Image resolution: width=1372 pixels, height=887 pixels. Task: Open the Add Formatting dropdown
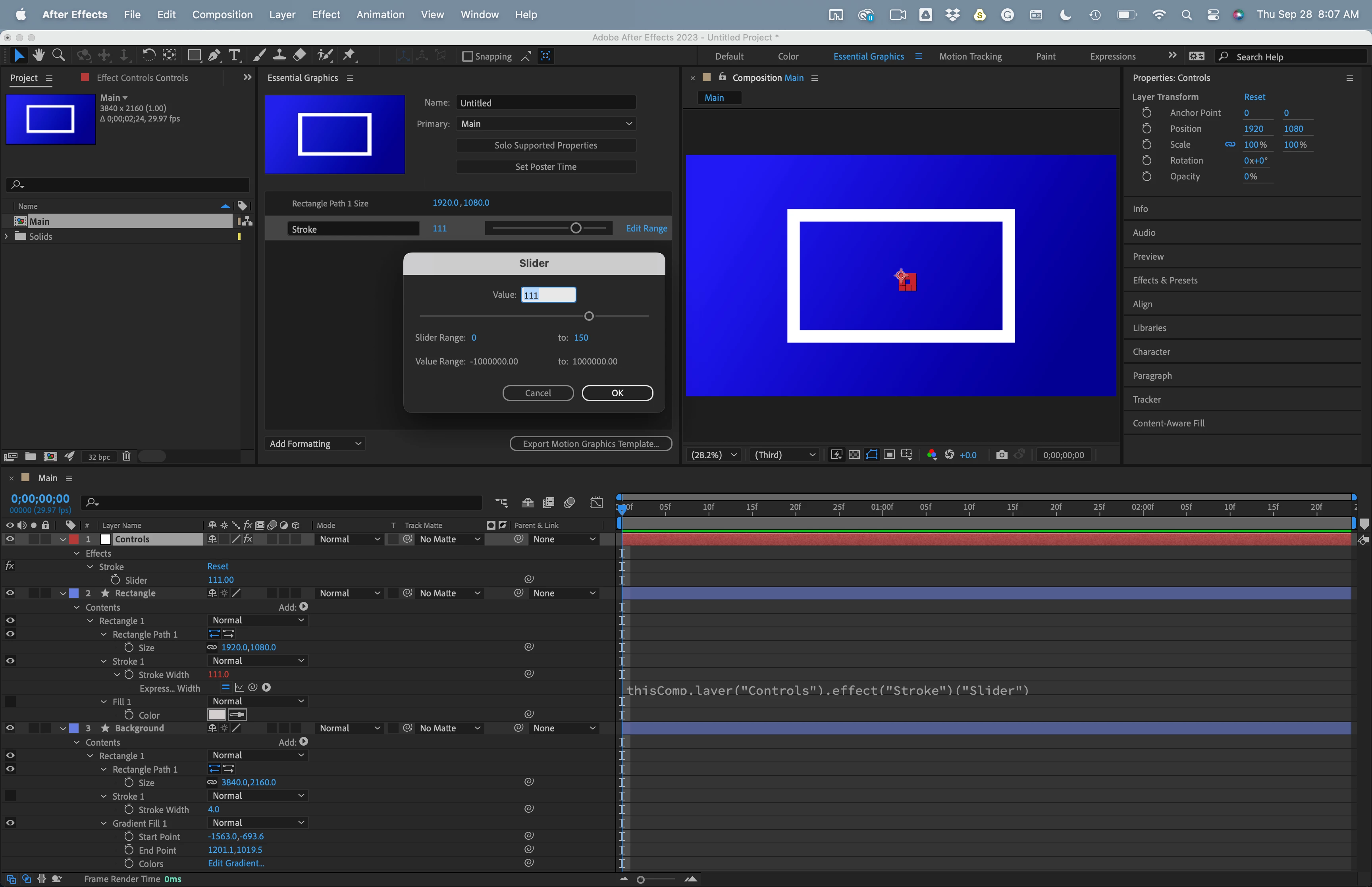tap(315, 443)
